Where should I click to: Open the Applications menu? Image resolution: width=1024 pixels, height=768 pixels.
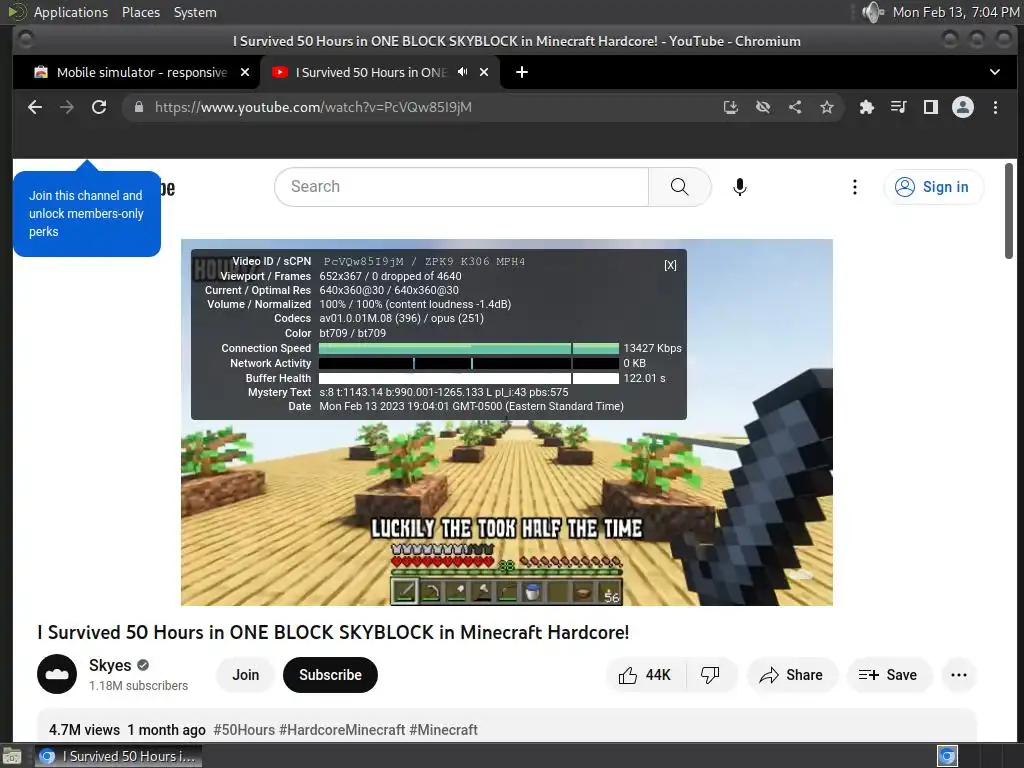pos(71,12)
